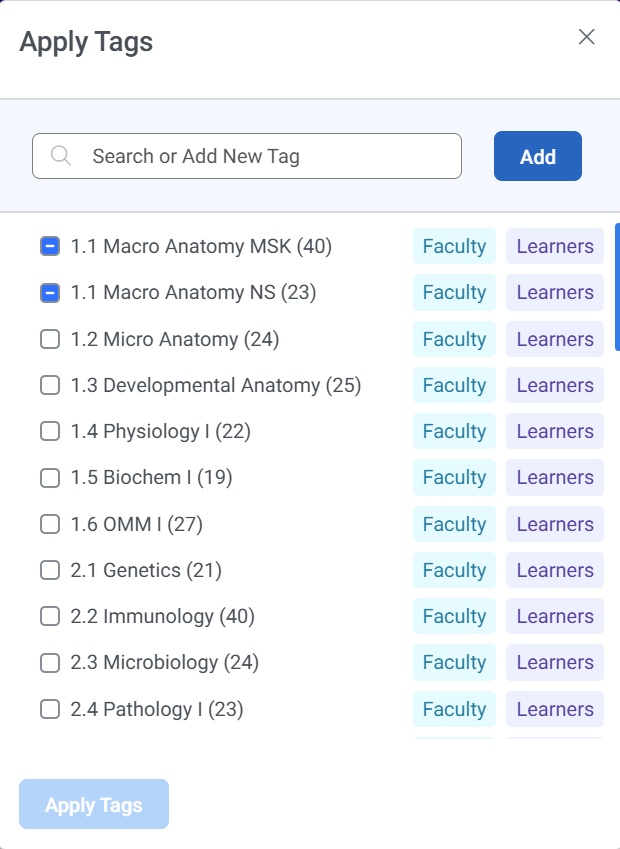Select Faculty for 2.3 Microbiology

454,663
